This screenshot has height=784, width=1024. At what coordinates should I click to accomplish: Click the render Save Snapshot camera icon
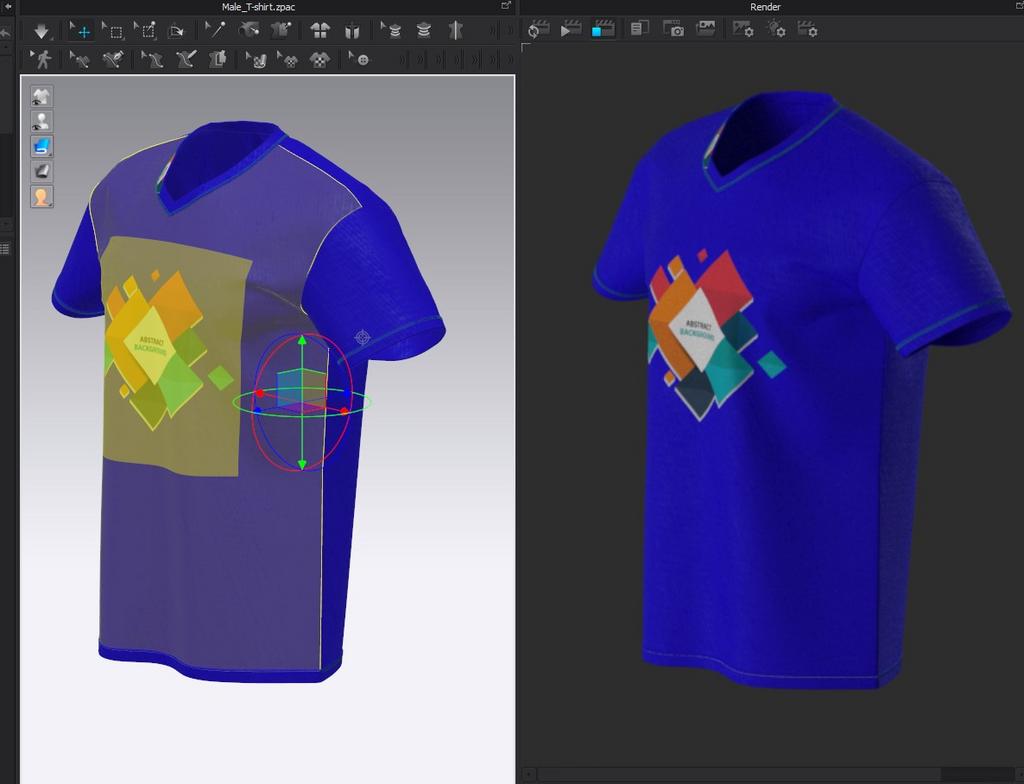coord(673,28)
